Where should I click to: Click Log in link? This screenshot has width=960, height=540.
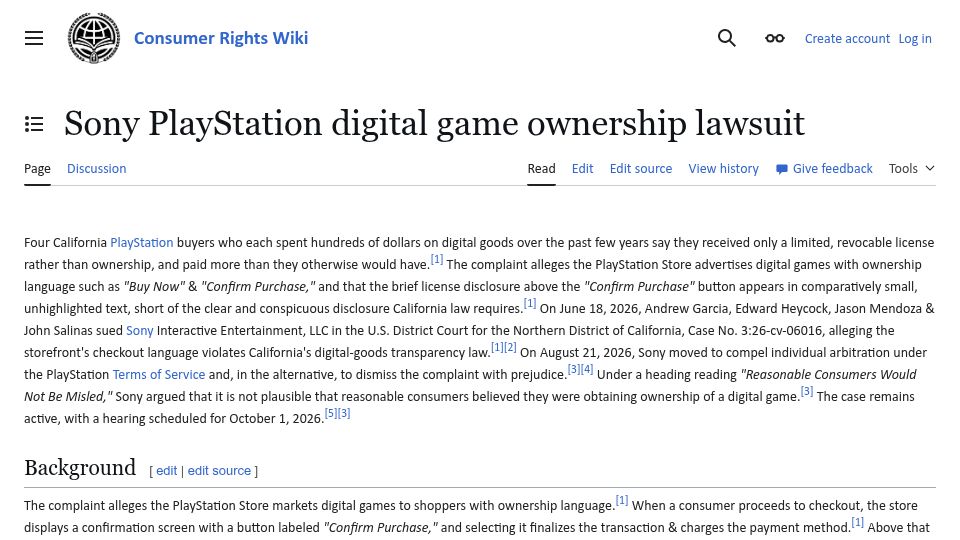(x=915, y=39)
